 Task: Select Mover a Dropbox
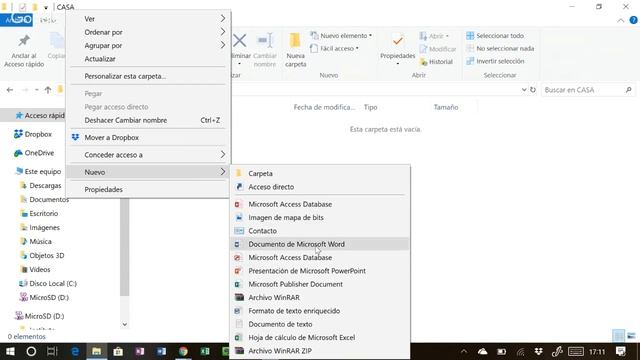[148, 138]
